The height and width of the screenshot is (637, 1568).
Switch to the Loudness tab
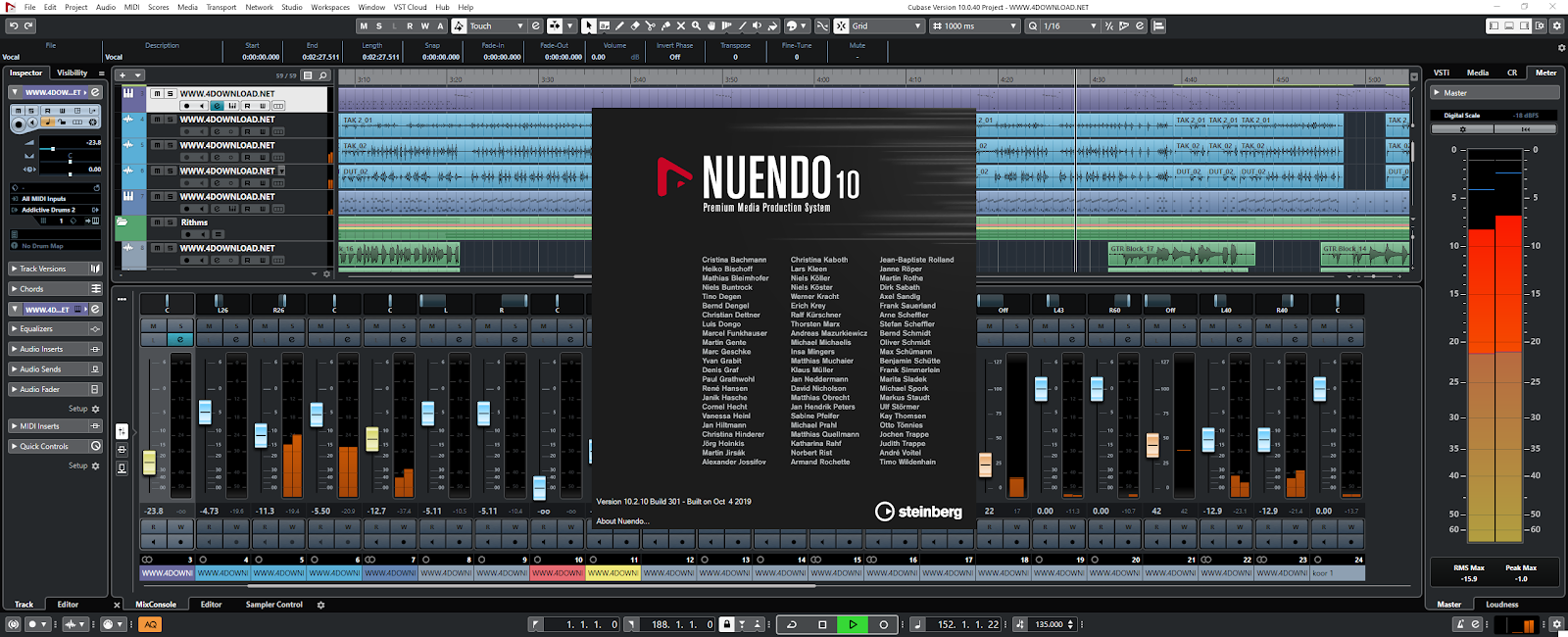point(1501,605)
